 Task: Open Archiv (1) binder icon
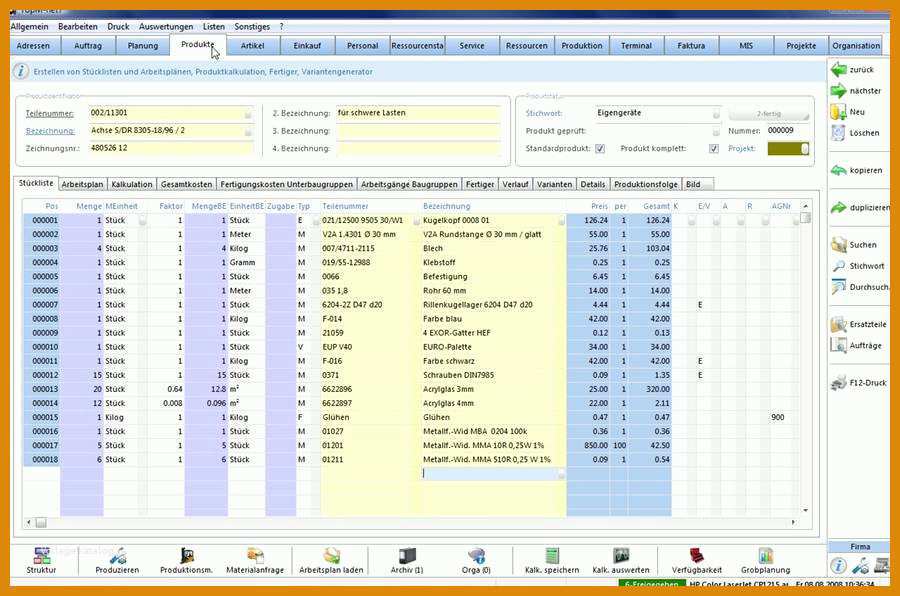coord(407,556)
